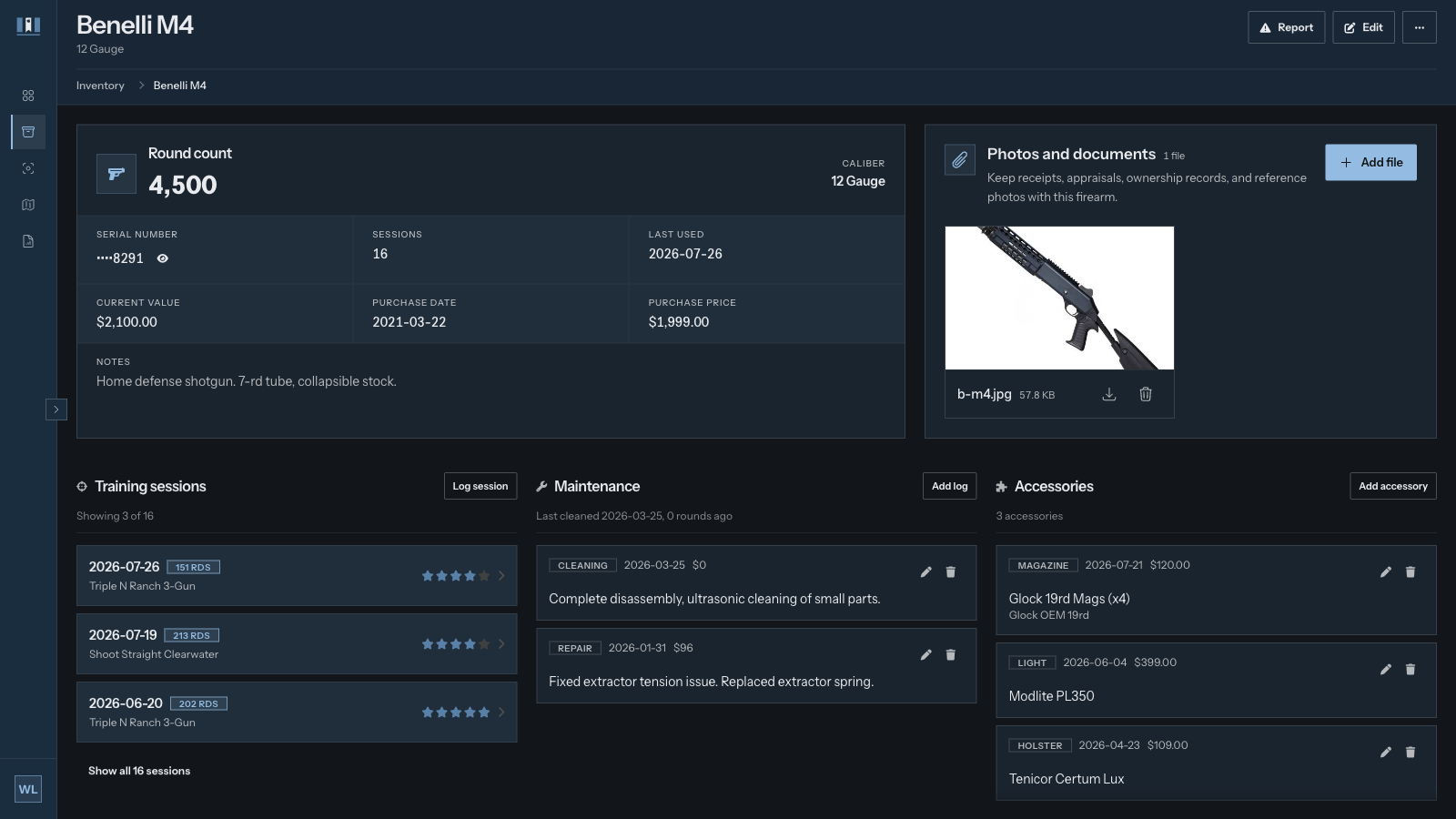Viewport: 1456px width, 819px height.
Task: Go to Inventory breadcrumb
Action: 100,86
